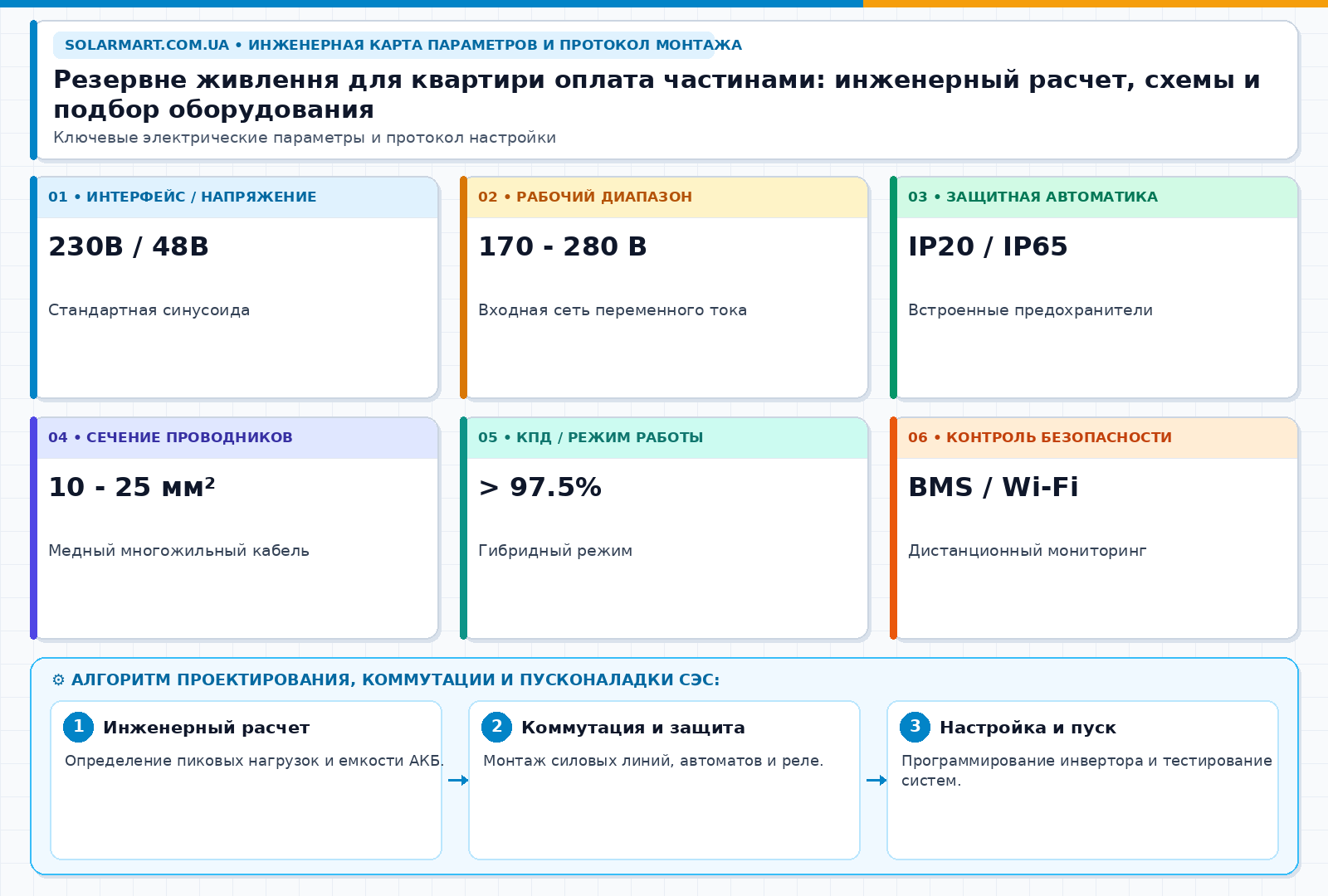Click the algorithm section heading text
Image resolution: width=1328 pixels, height=896 pixels.
[x=395, y=680]
